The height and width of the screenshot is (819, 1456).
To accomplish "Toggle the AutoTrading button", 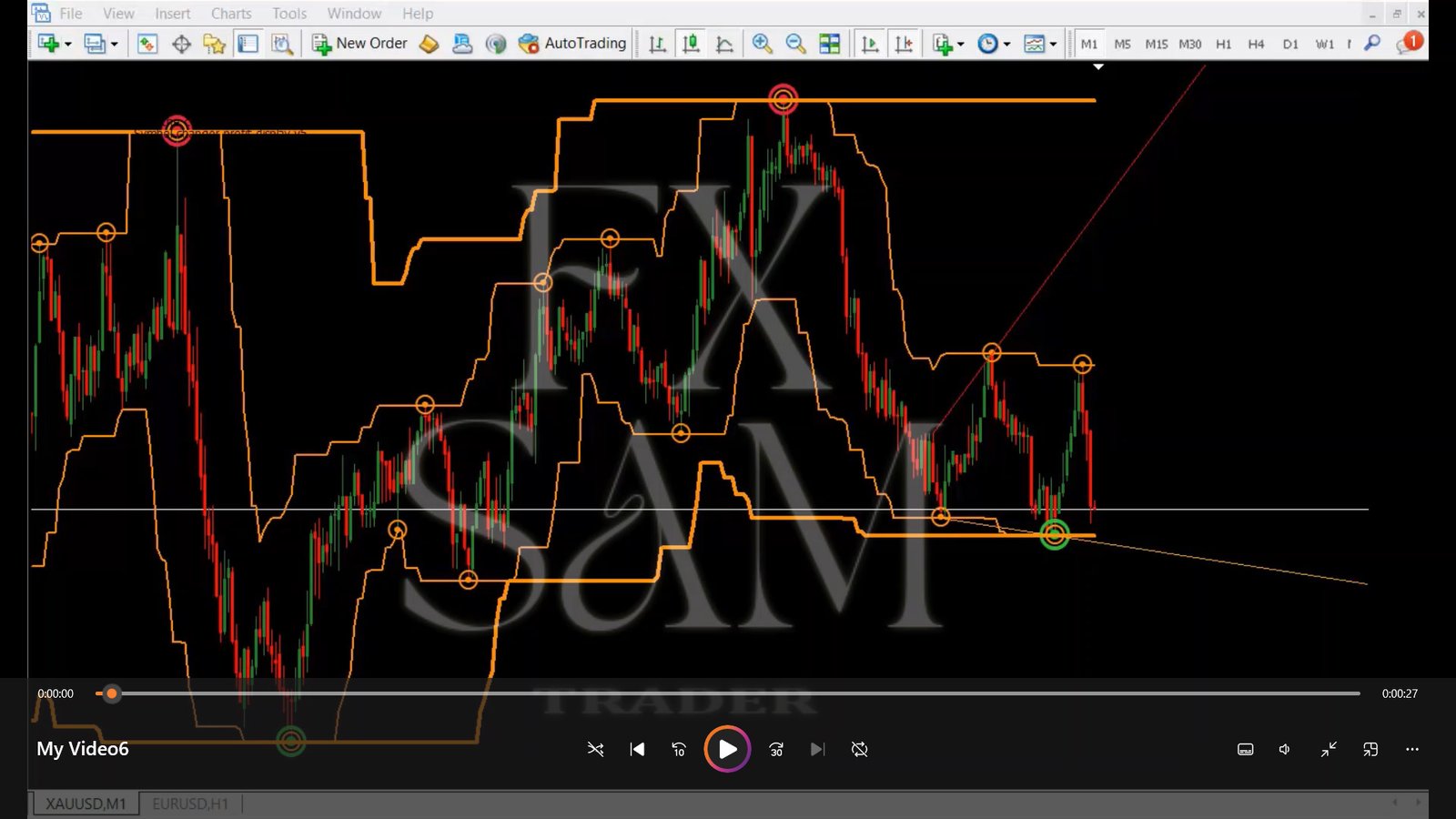I will tap(572, 44).
